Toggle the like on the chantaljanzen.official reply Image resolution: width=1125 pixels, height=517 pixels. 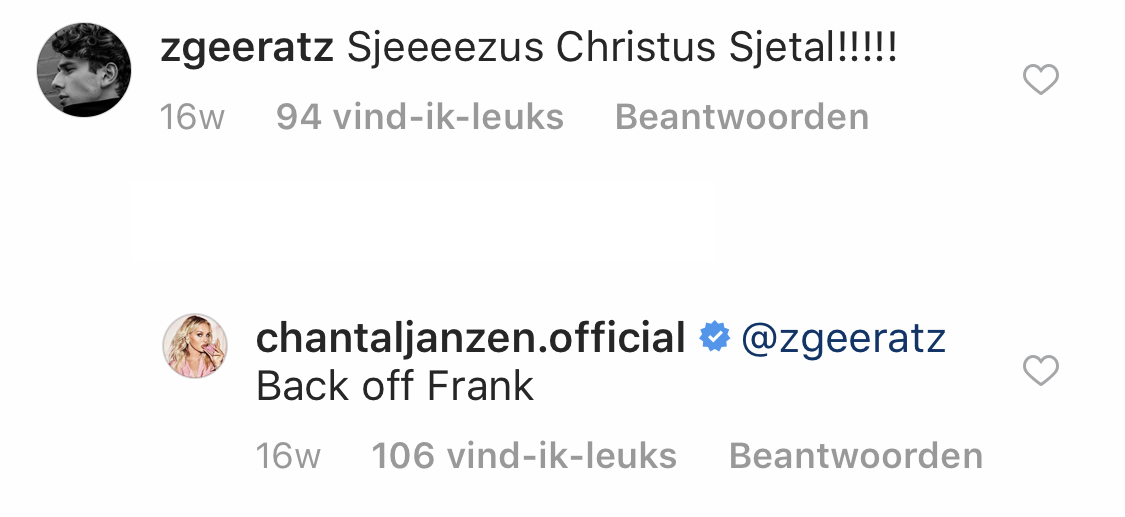coord(1041,372)
